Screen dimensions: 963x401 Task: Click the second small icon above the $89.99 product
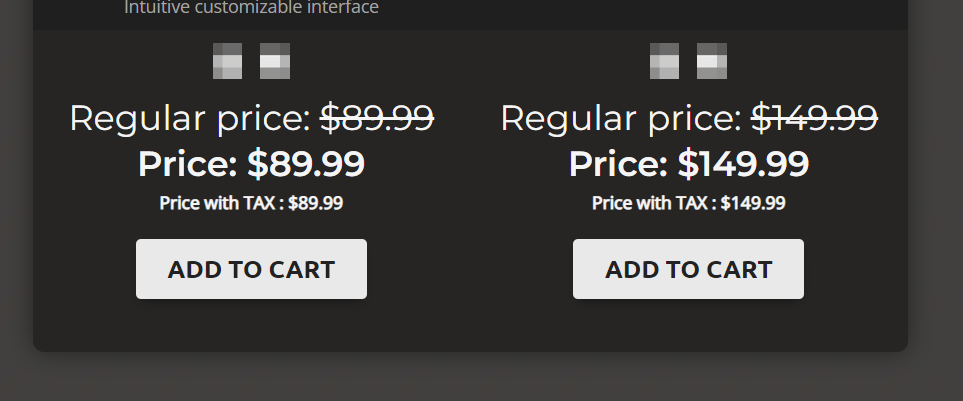(275, 61)
